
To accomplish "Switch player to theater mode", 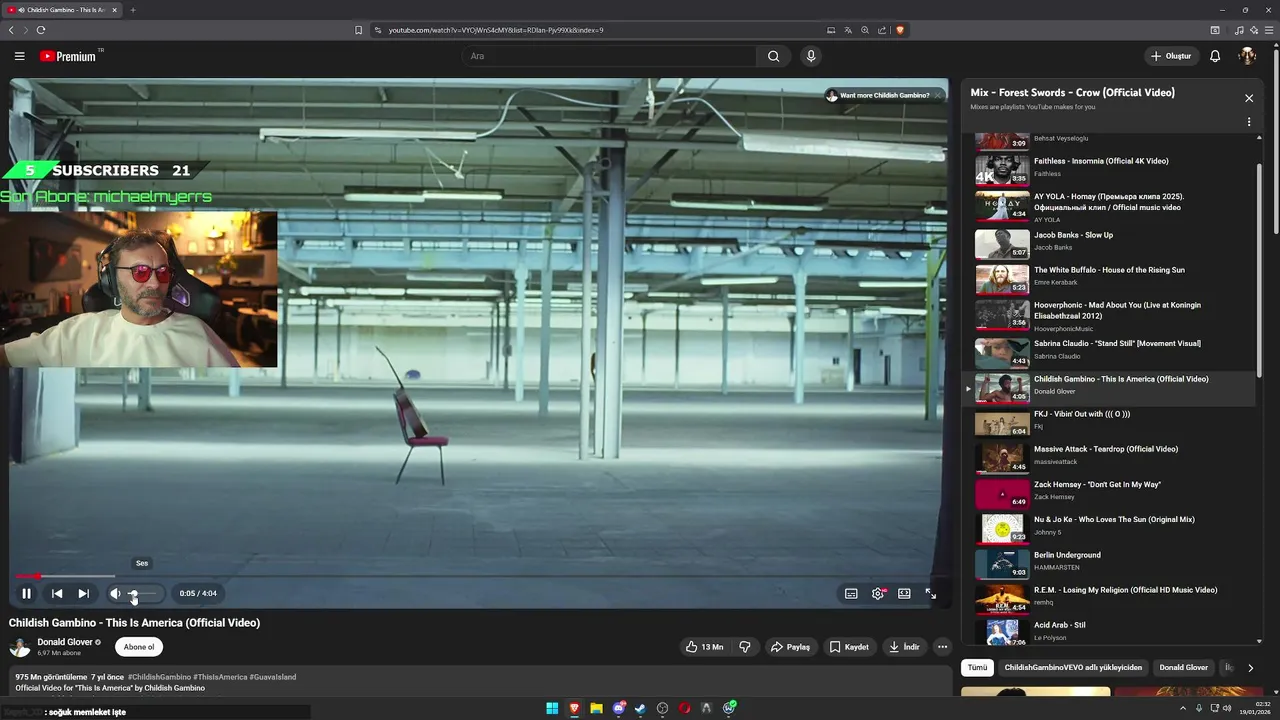I will (x=904, y=593).
